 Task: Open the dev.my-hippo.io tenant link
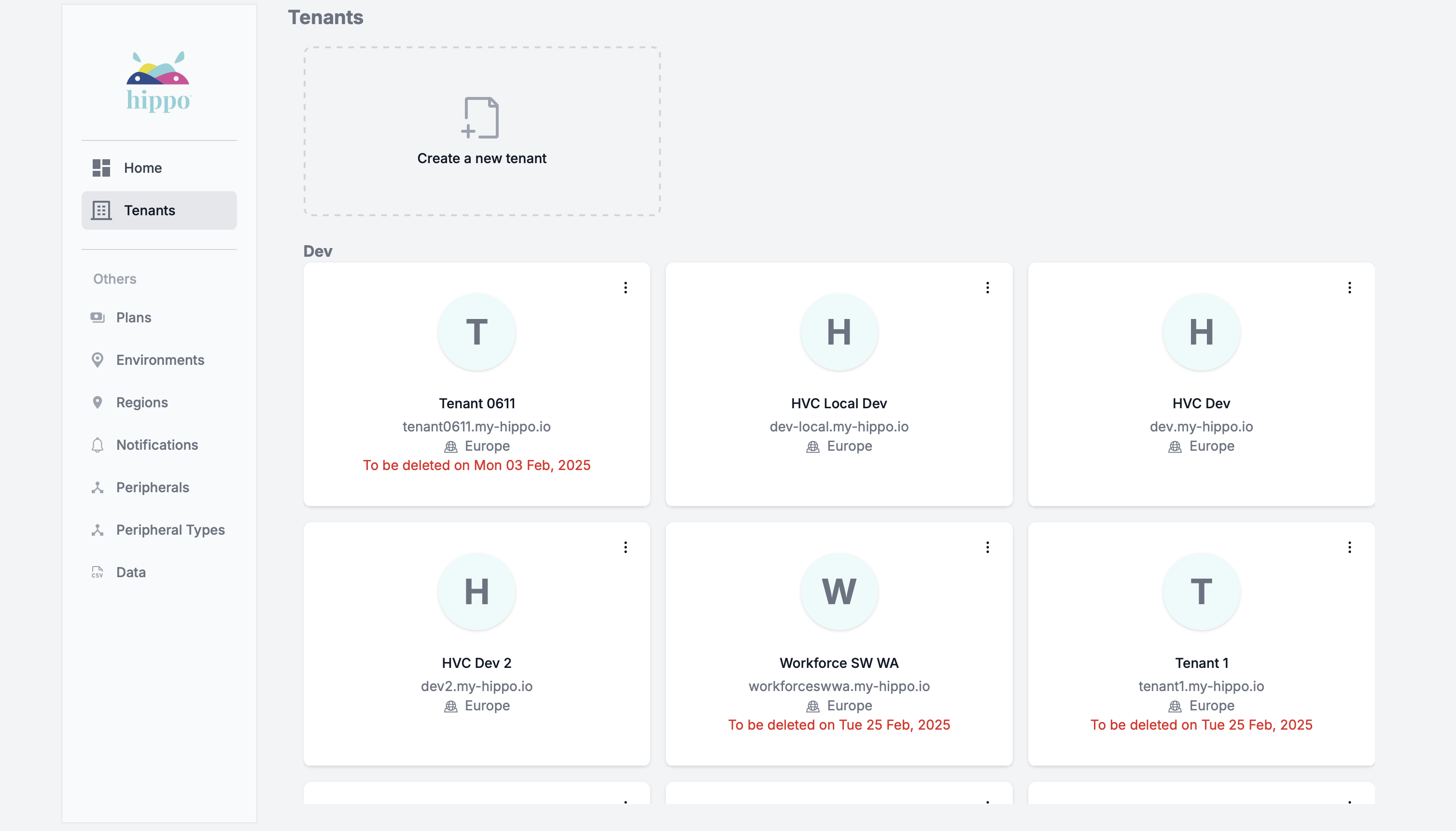1201,426
